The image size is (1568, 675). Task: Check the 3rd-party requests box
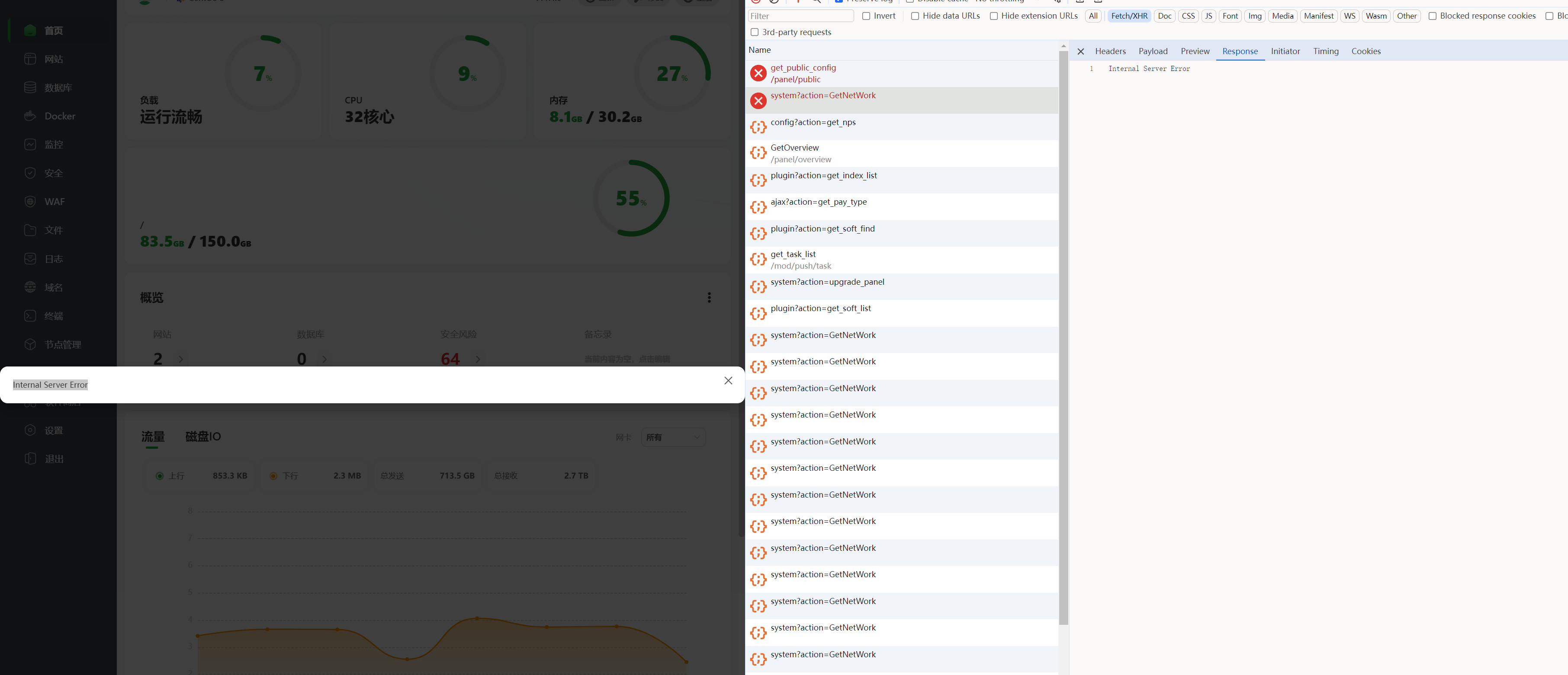pos(754,32)
